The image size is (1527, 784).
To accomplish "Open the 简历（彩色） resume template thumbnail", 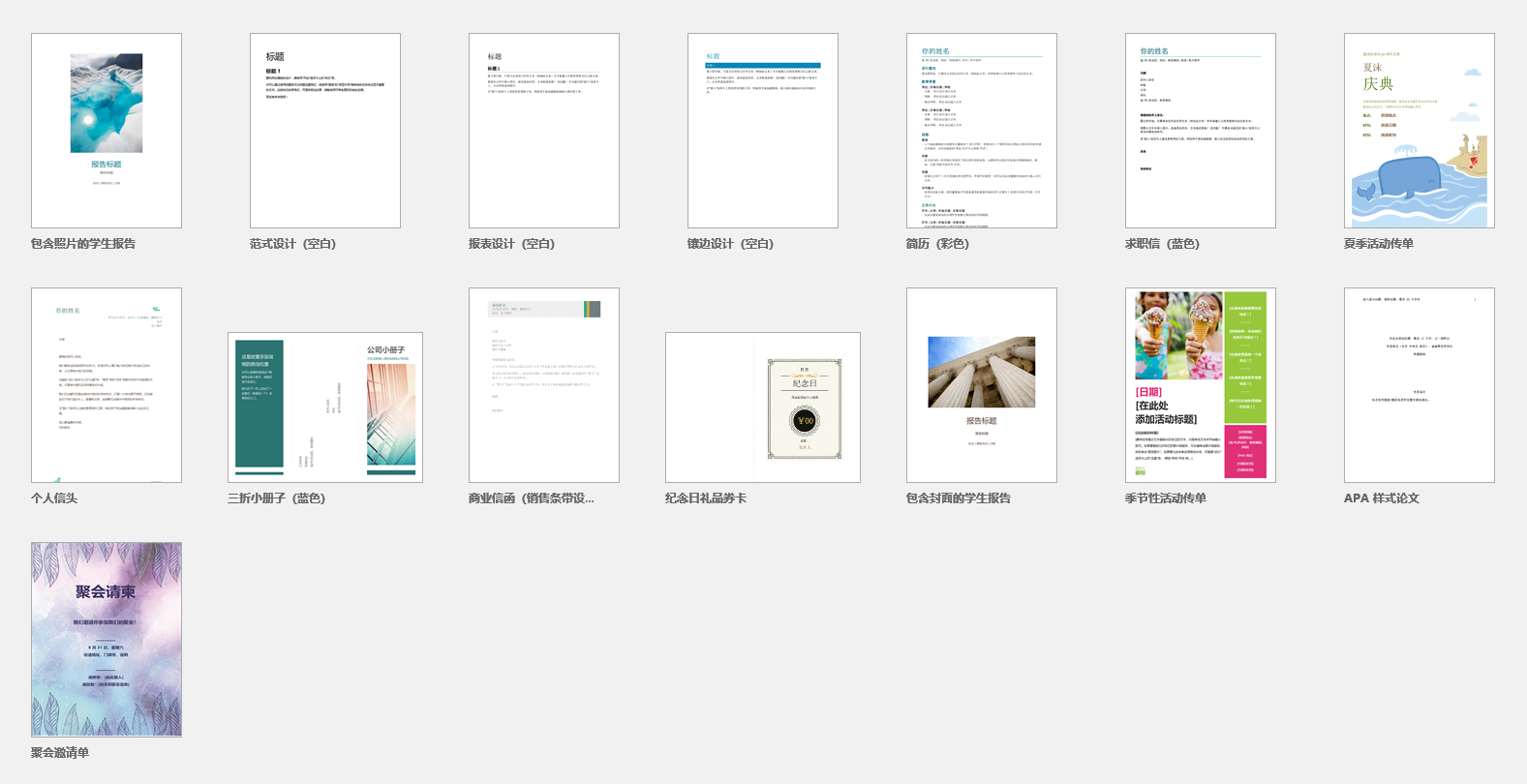I will (982, 131).
